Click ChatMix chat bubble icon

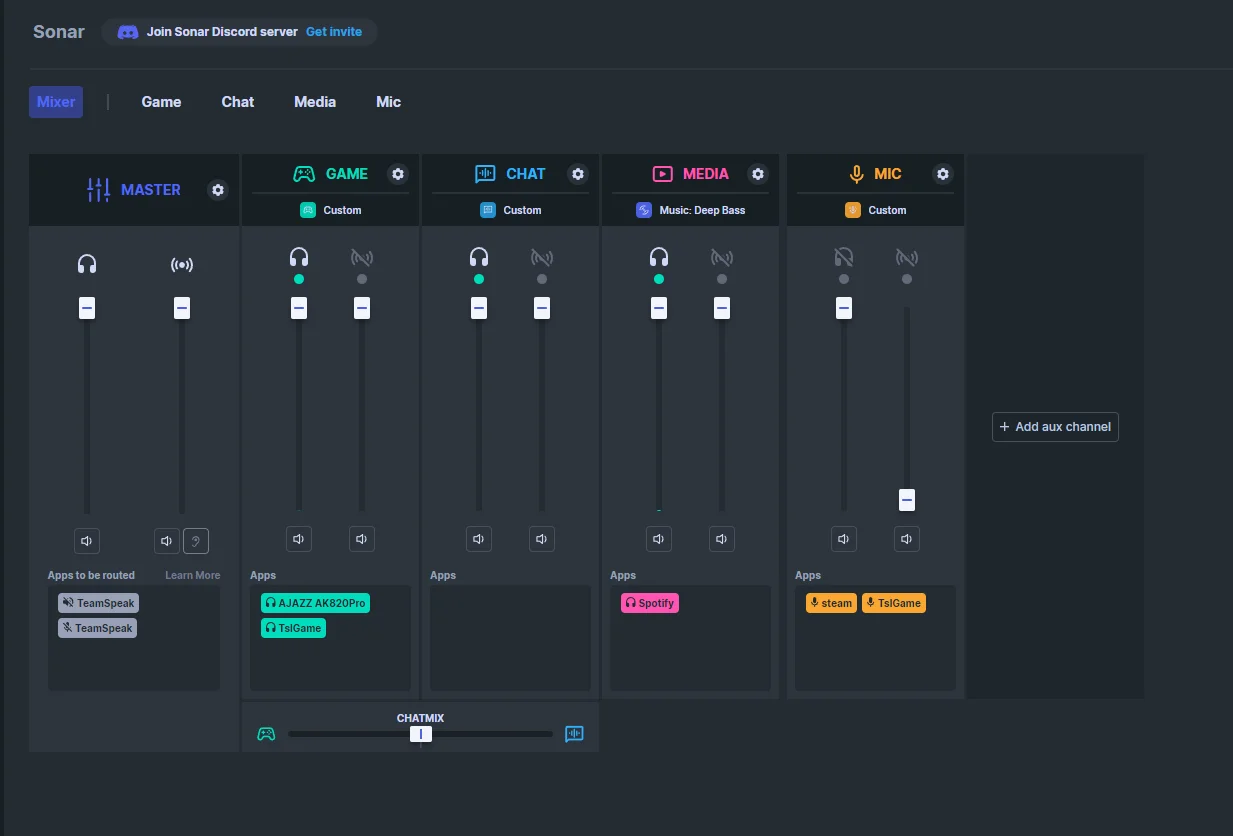pyautogui.click(x=574, y=734)
